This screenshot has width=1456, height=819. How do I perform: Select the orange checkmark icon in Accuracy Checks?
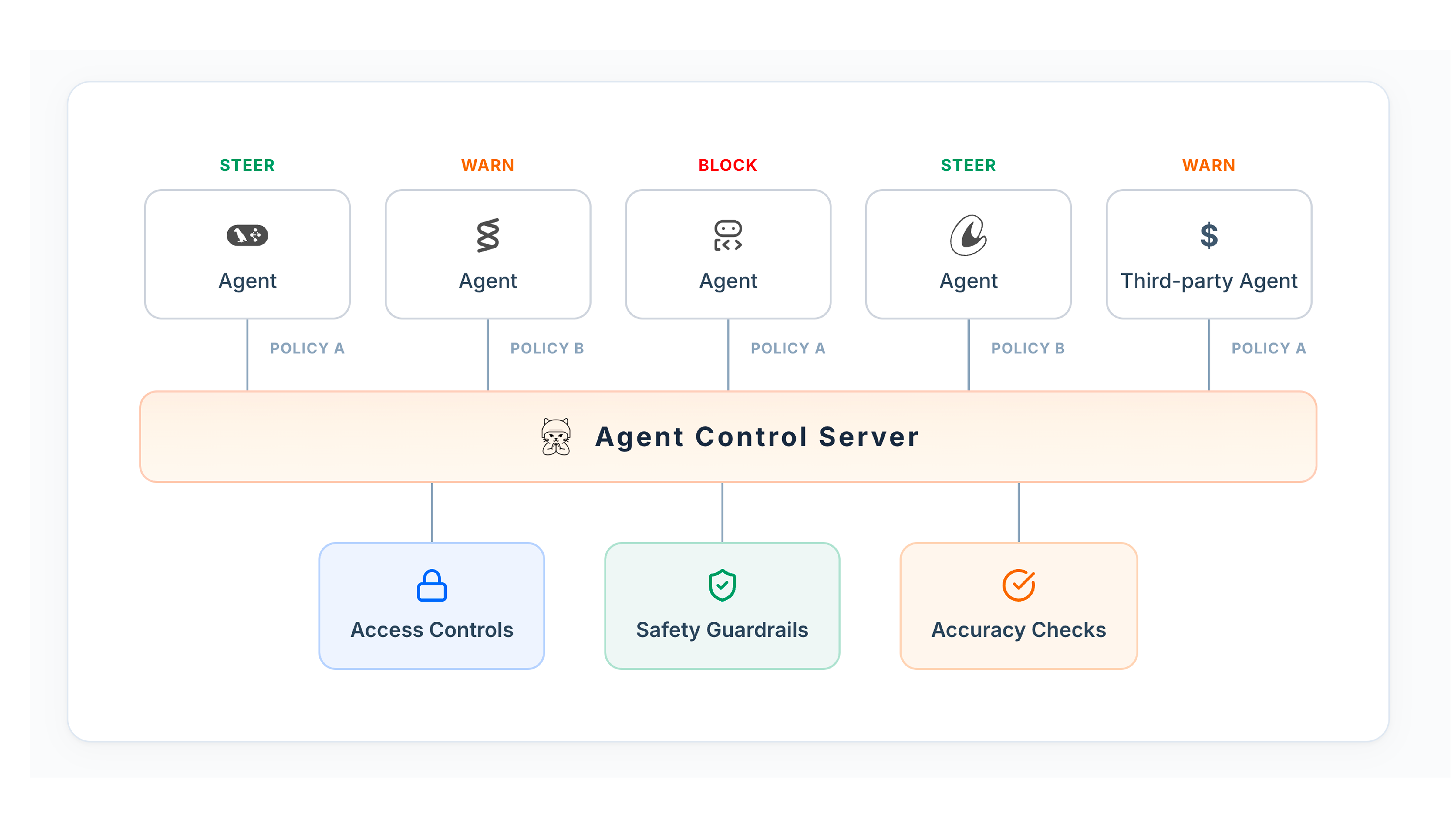(1017, 585)
